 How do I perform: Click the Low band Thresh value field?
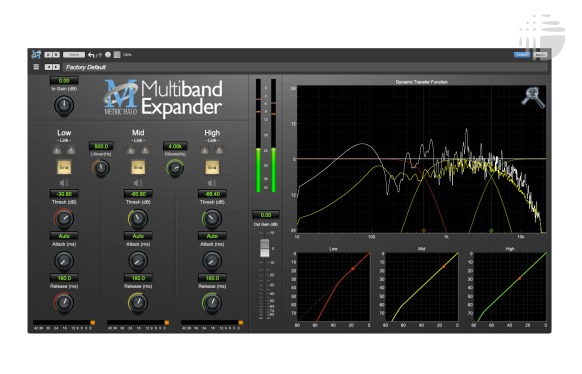coord(64,194)
